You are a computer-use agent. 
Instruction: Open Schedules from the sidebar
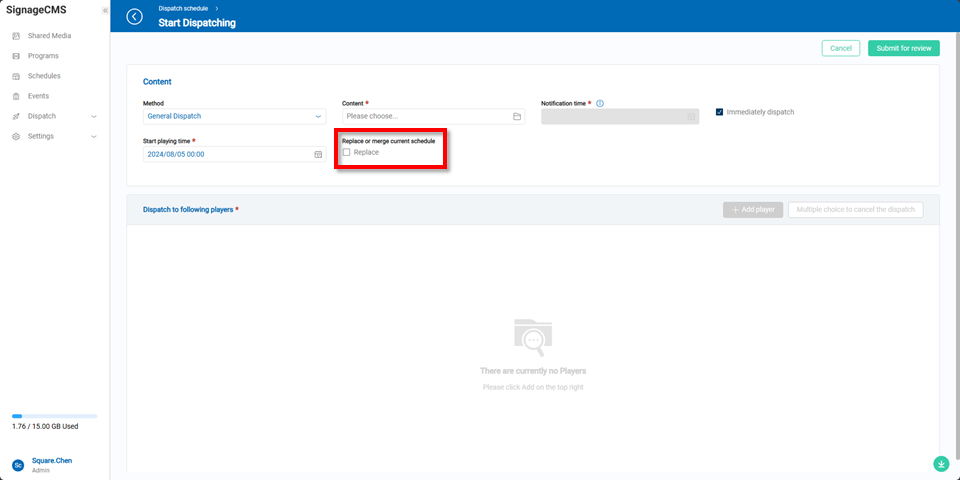44,76
